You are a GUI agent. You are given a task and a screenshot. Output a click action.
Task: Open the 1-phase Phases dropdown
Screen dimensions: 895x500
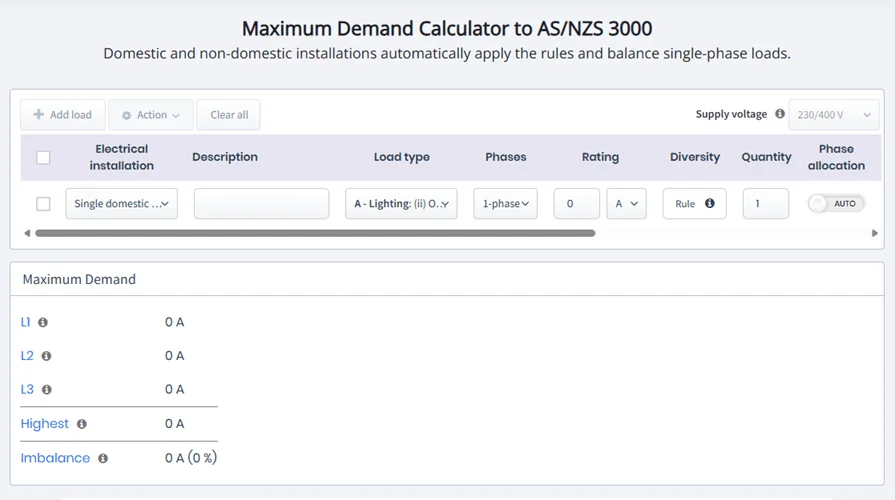[x=505, y=204]
